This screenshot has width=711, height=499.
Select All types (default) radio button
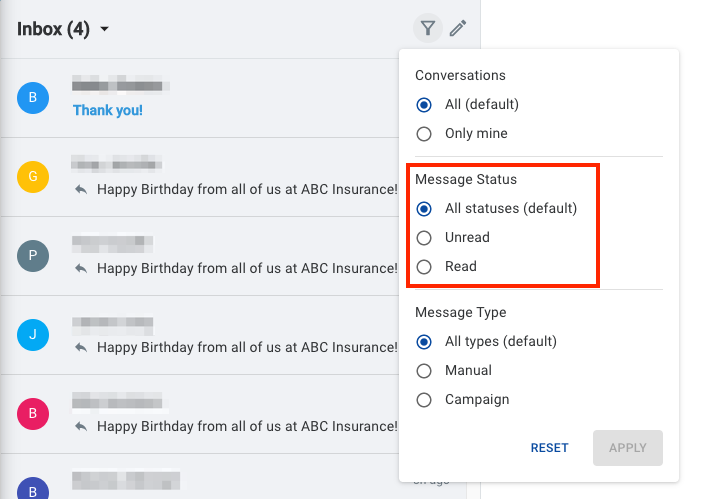point(424,342)
